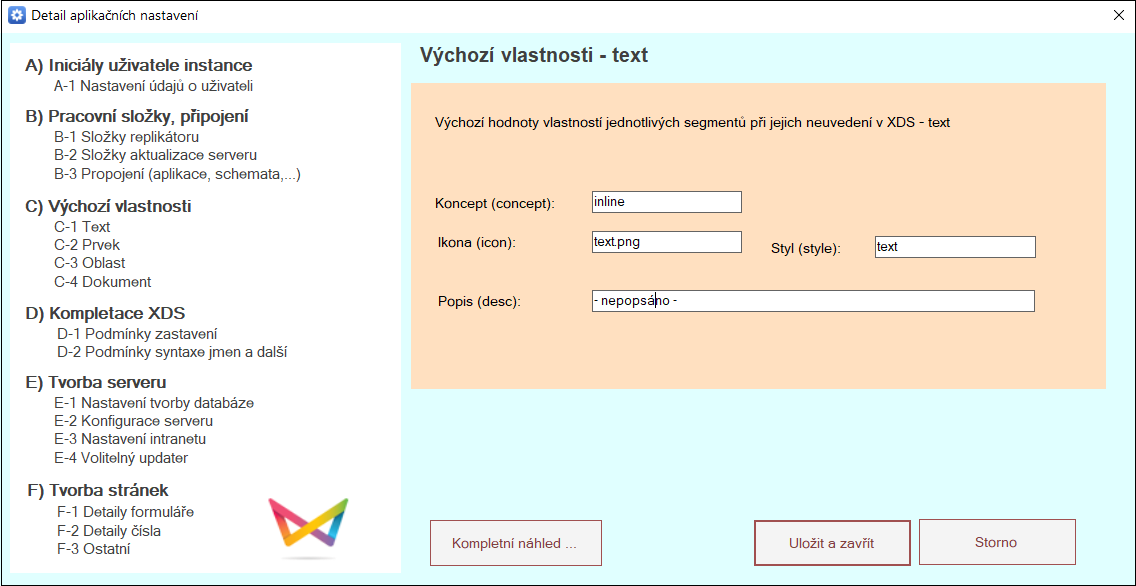Open C-4 Dokument defaults
This screenshot has width=1136, height=586.
(102, 282)
